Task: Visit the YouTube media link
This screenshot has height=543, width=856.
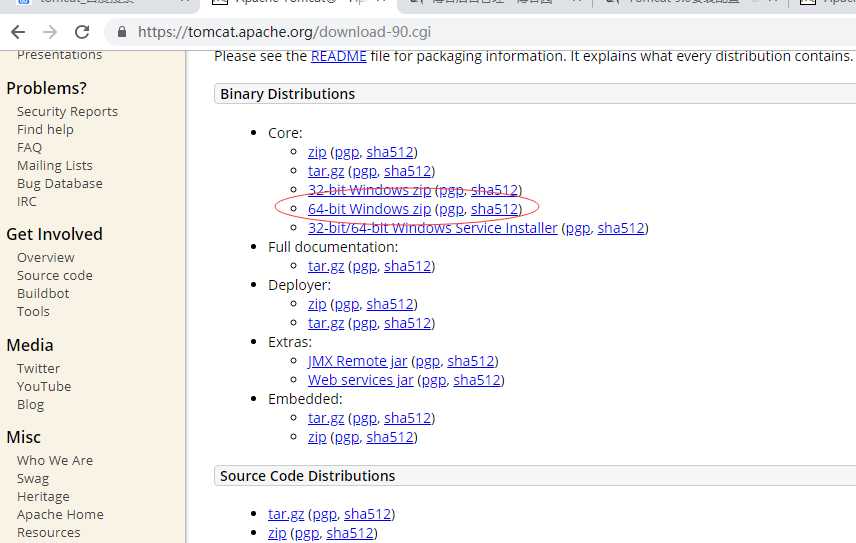Action: coord(44,386)
